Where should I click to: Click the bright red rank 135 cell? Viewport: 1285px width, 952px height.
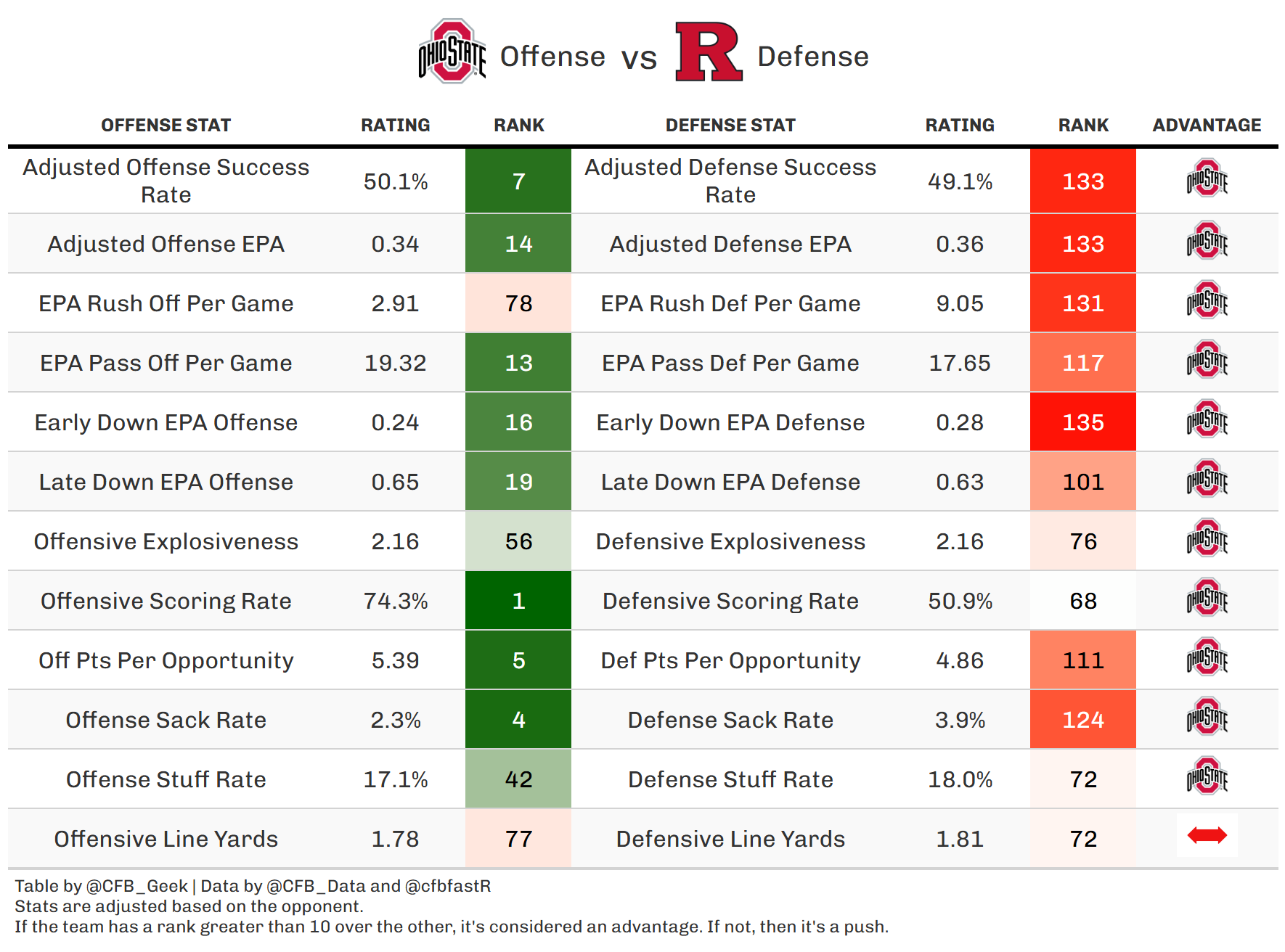(x=1082, y=422)
